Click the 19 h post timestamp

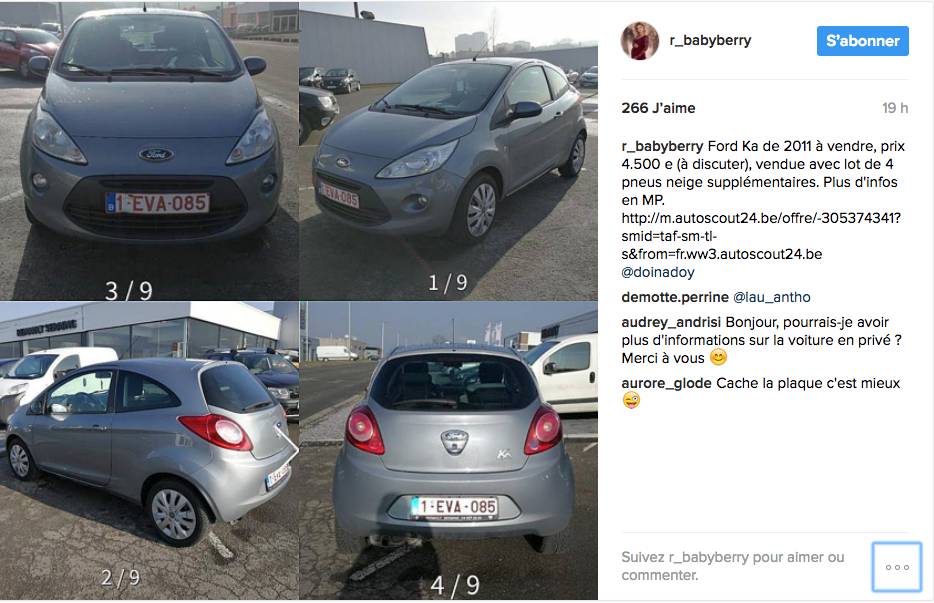click(895, 108)
